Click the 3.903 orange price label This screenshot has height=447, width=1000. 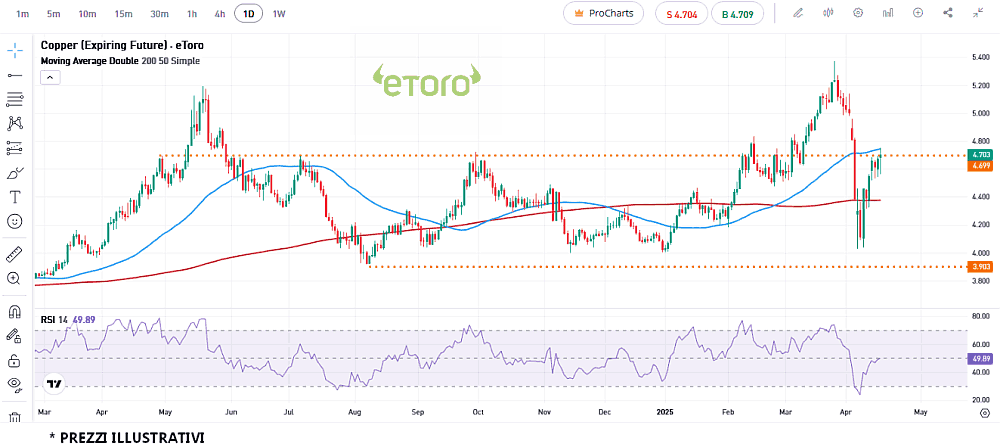(x=980, y=267)
